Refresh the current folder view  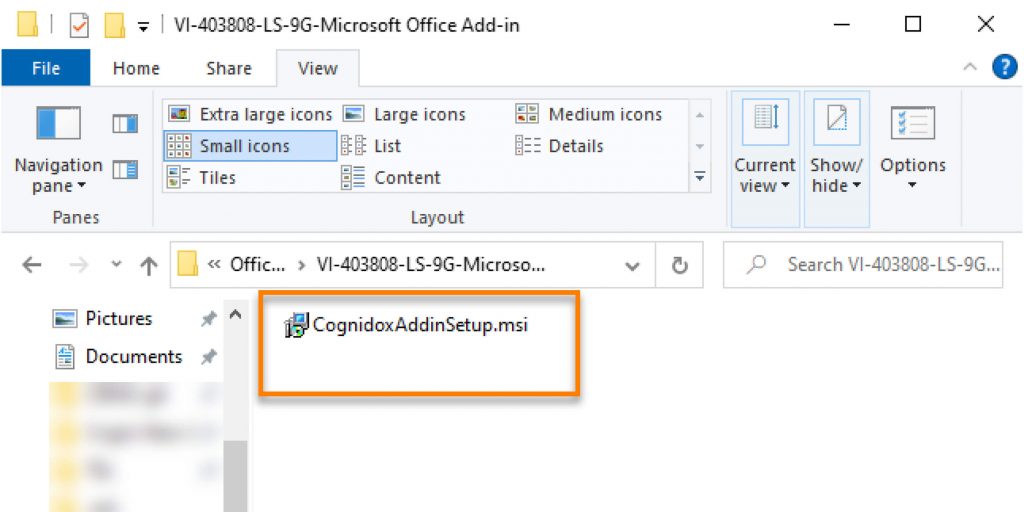(680, 265)
